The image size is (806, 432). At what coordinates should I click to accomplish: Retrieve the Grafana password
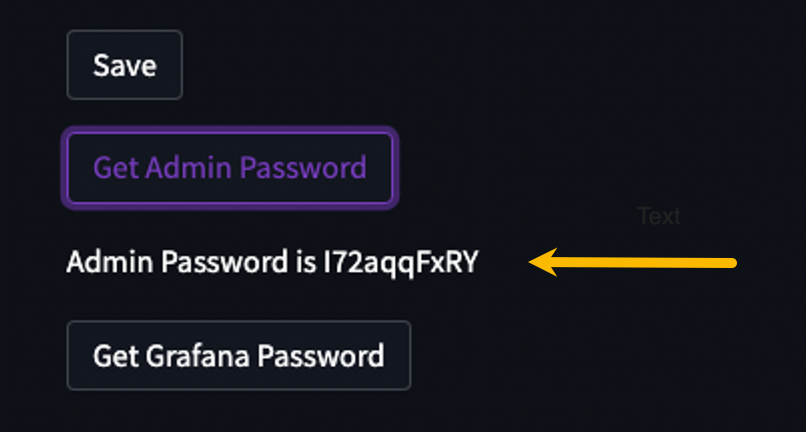point(238,356)
